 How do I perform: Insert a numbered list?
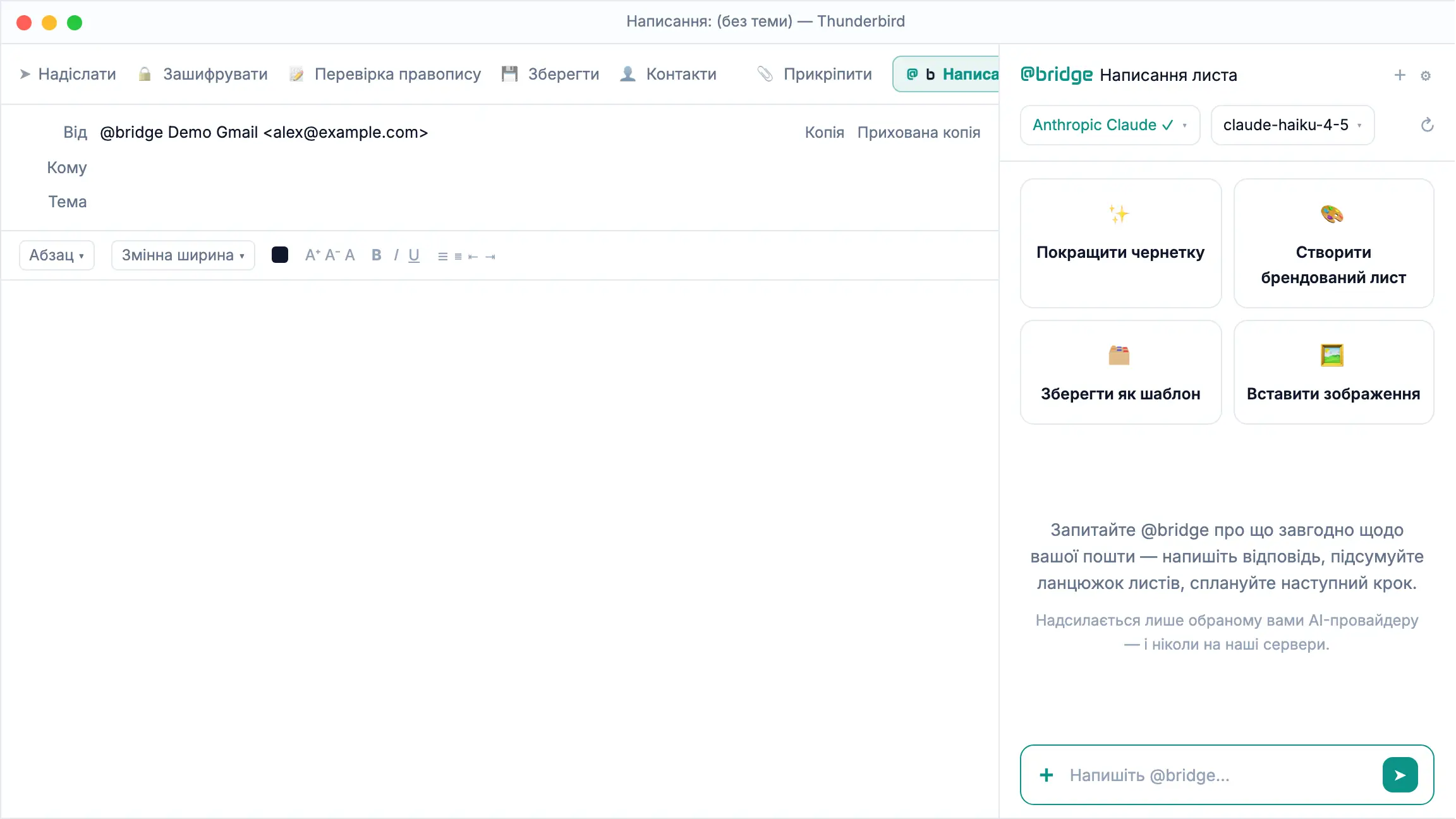[458, 257]
